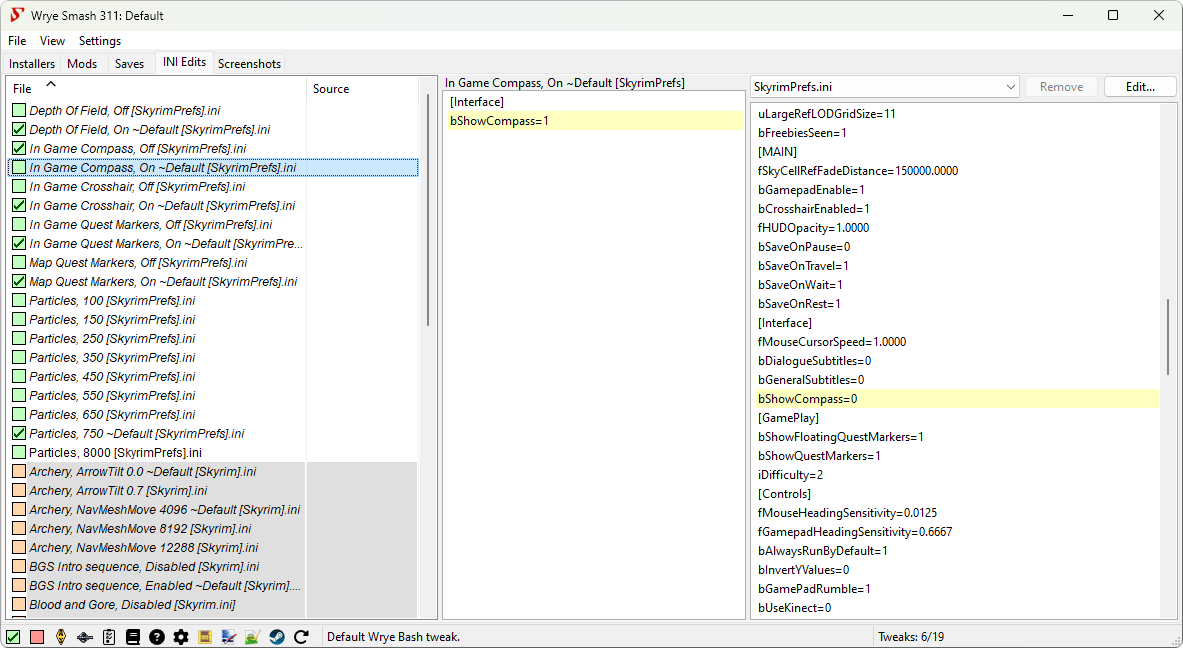The image size is (1183, 648).
Task: Toggle Blood and Gore, Disabled checkbox
Action: click(19, 604)
